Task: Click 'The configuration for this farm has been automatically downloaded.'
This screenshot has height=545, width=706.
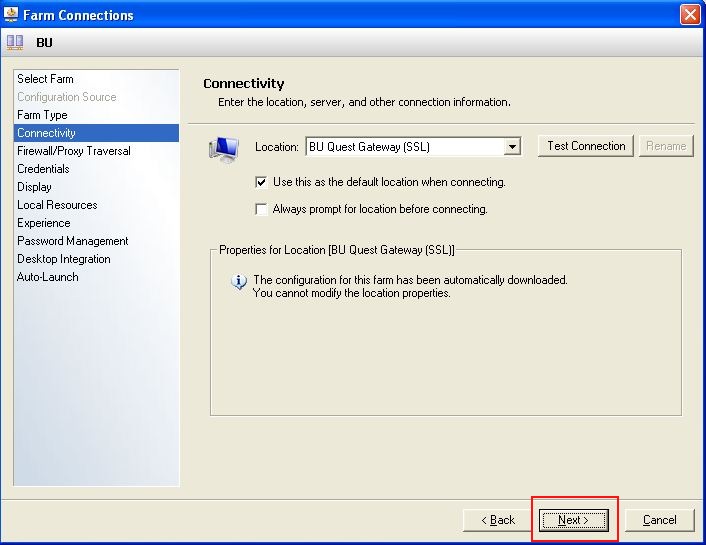Action: click(410, 280)
